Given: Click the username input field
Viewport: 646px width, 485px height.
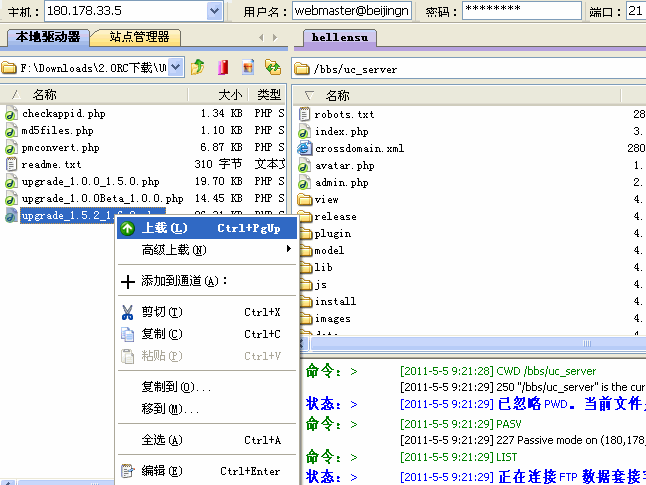Looking at the screenshot, I should point(351,11).
